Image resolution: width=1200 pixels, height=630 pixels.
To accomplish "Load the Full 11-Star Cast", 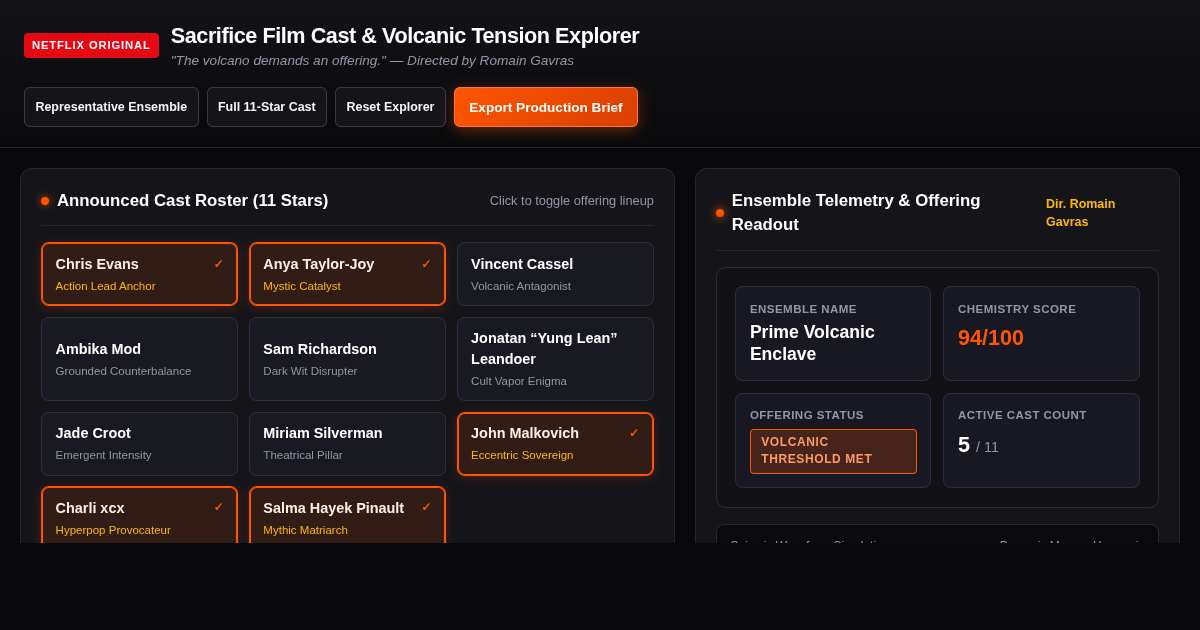I will [x=267, y=107].
